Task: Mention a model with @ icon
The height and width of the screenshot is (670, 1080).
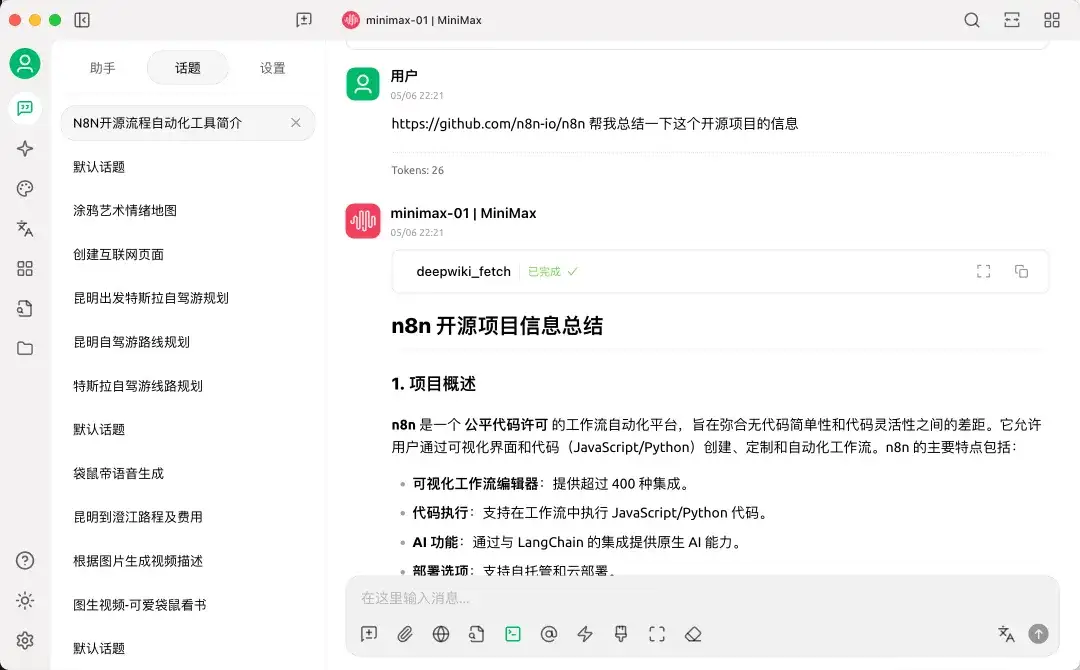Action: tap(549, 634)
